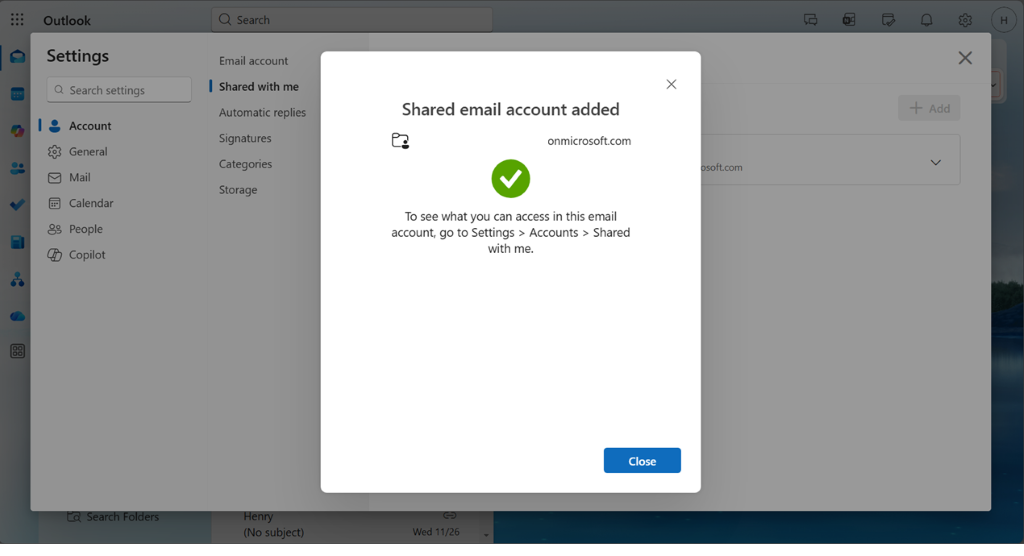This screenshot has height=556, width=1024.
Task: Expand the shared account chevron
Action: 936,162
